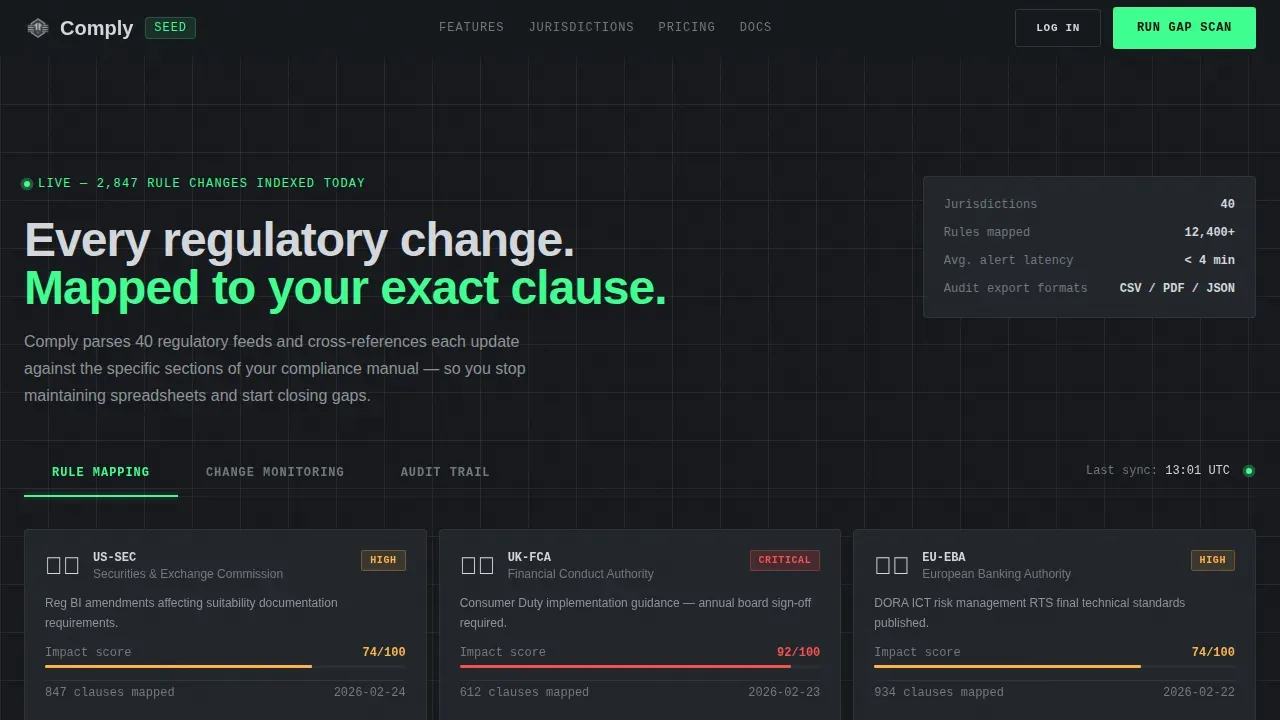Screen dimensions: 1280x720
Task: Open the Features nav link
Action: click(x=471, y=27)
